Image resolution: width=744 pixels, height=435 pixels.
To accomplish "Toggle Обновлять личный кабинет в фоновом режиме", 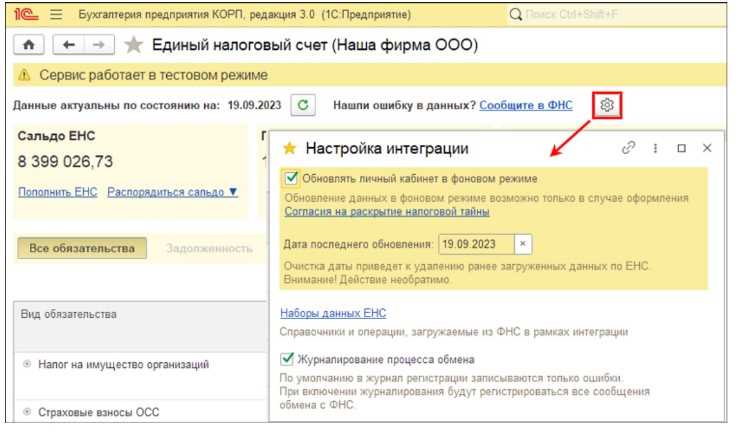I will point(290,178).
